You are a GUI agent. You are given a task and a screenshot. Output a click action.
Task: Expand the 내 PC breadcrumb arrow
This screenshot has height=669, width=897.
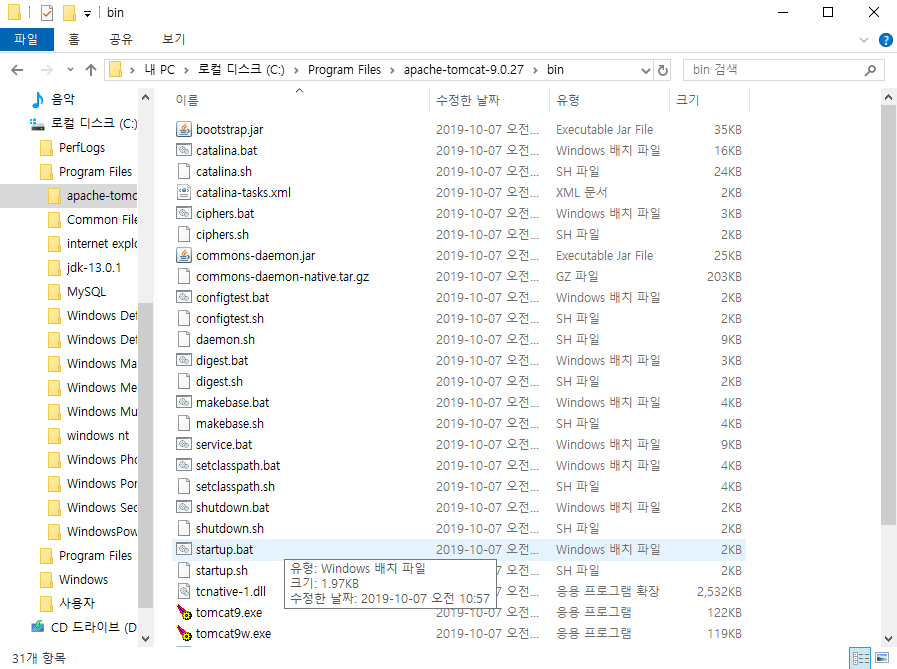click(186, 70)
